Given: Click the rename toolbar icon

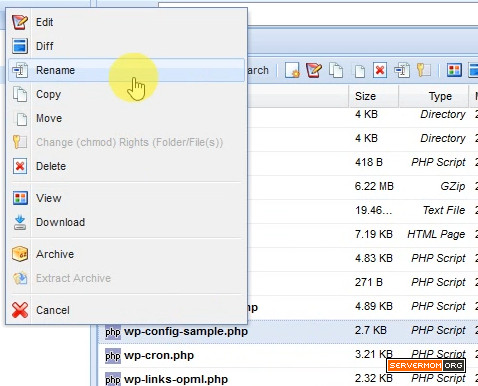Looking at the screenshot, I should 402,70.
